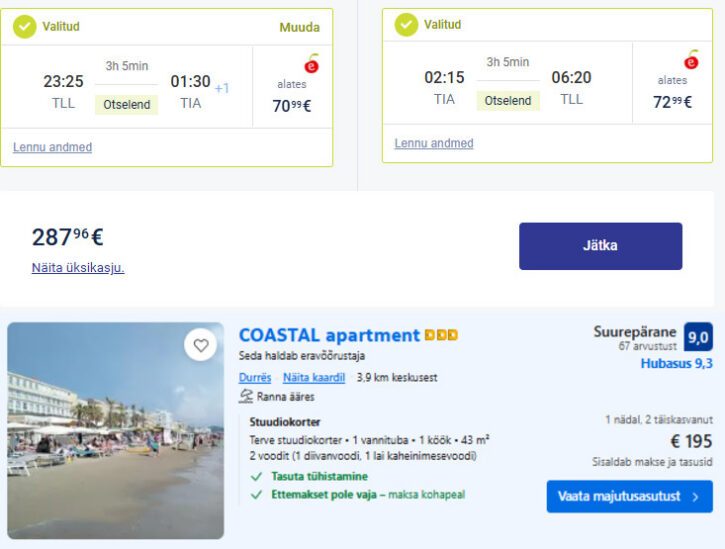Click the three-star rating icons beside COASTAL apartment

point(441,336)
